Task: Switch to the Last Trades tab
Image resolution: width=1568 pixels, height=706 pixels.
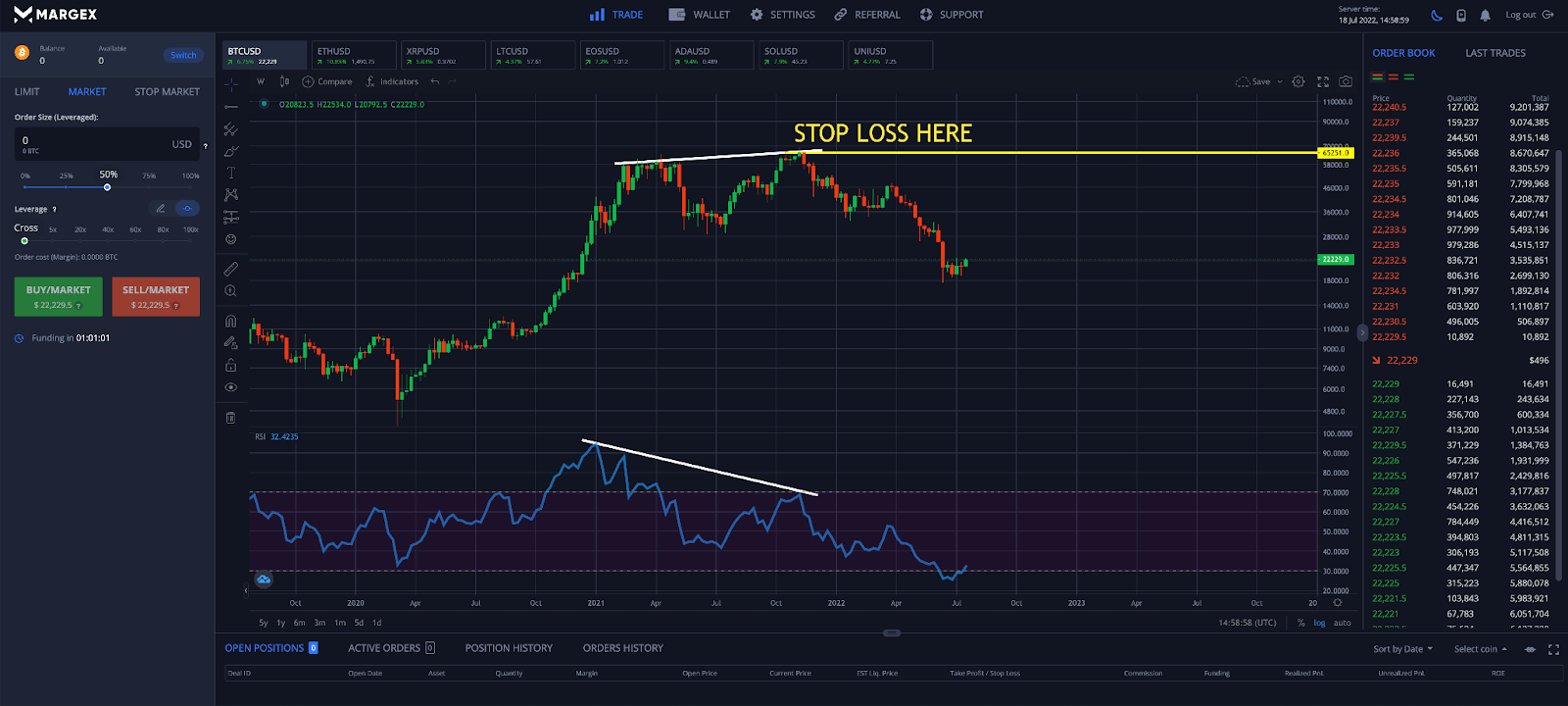Action: 1494,53
